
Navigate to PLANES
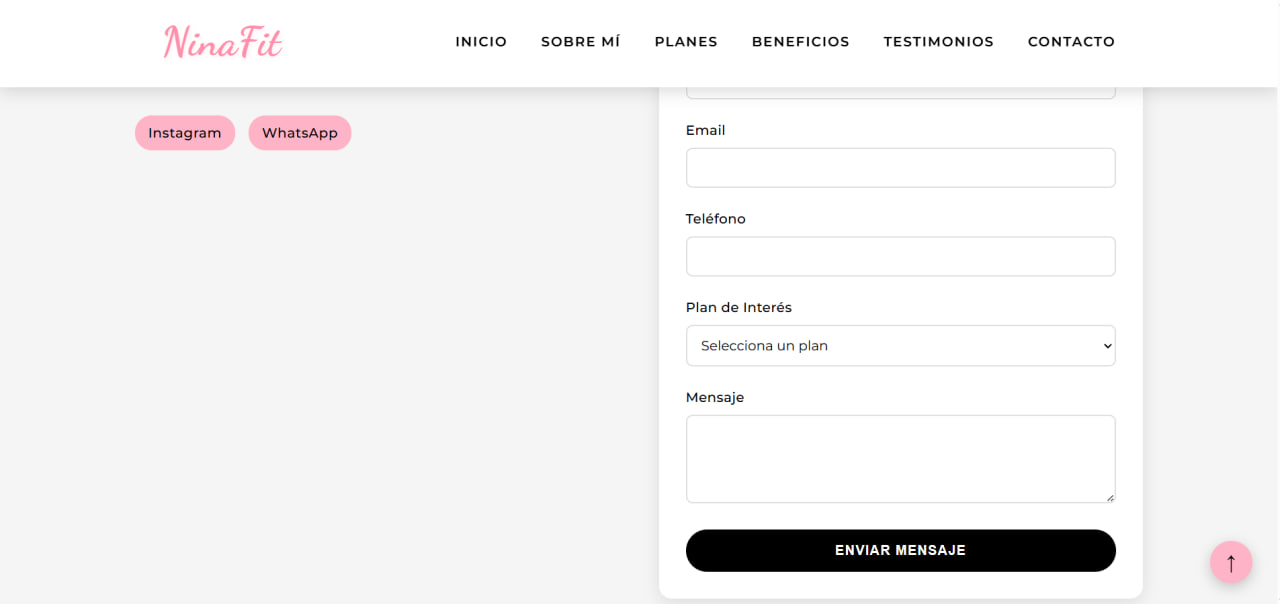point(686,42)
